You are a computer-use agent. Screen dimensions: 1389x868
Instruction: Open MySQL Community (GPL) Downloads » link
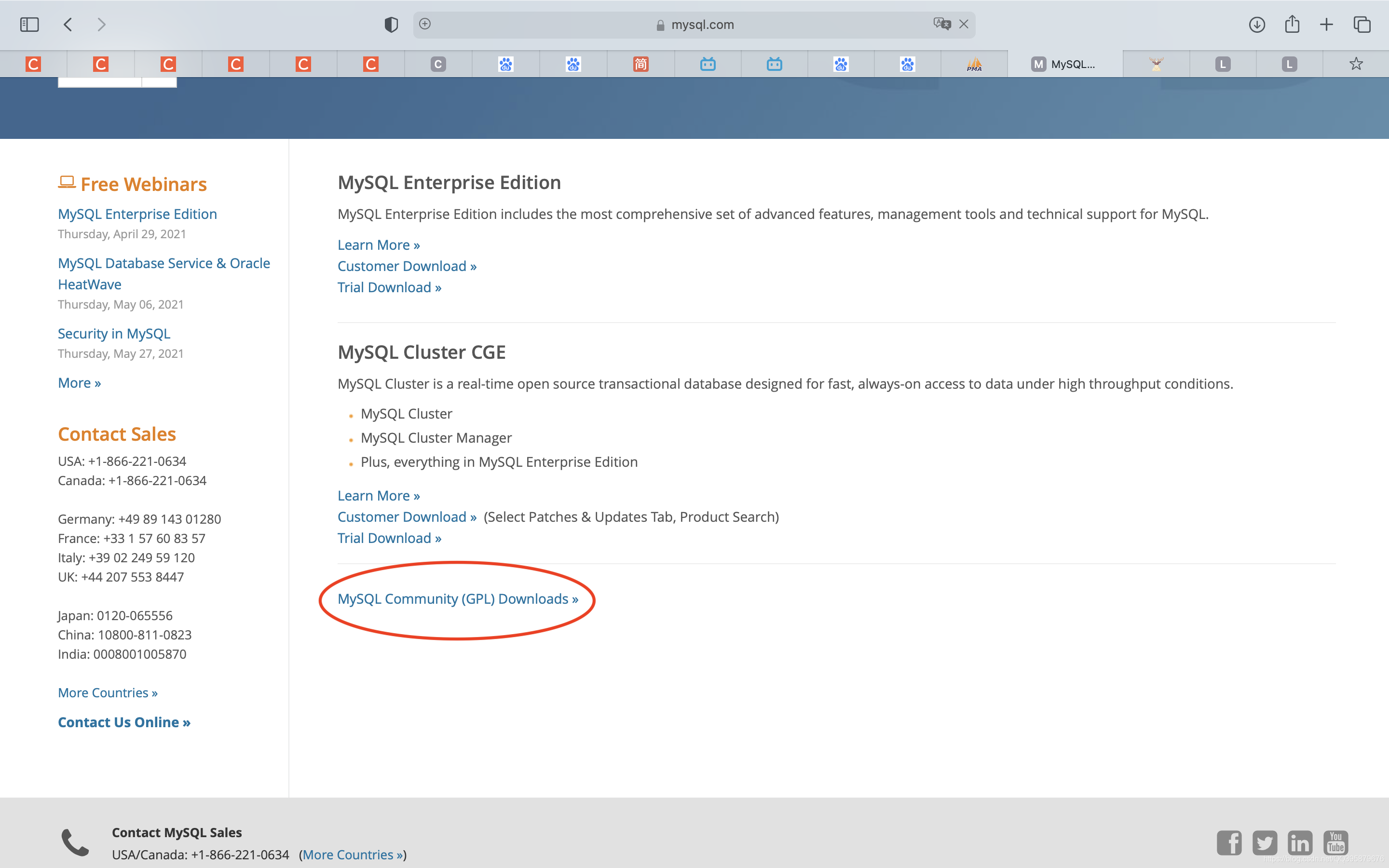point(458,599)
